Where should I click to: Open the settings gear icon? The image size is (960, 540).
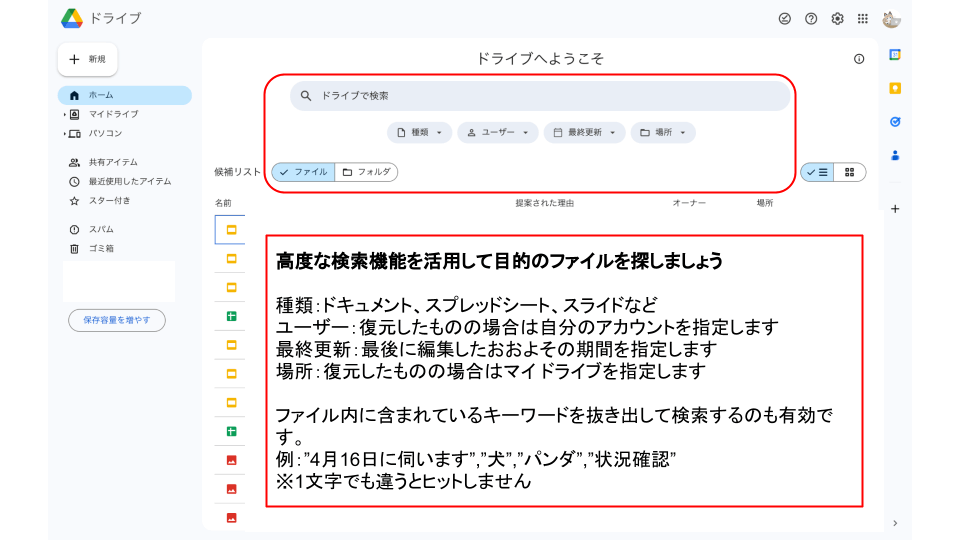pos(837,18)
